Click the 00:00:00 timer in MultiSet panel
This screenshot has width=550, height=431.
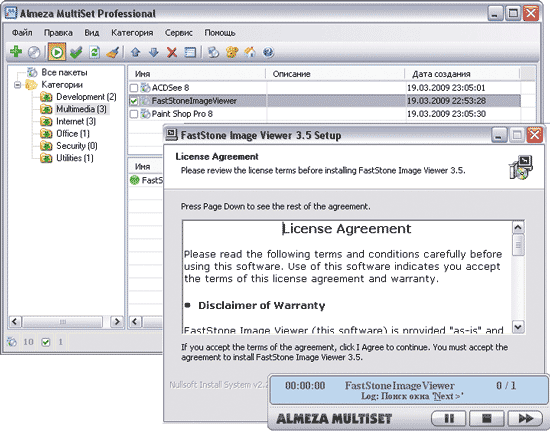click(x=305, y=386)
